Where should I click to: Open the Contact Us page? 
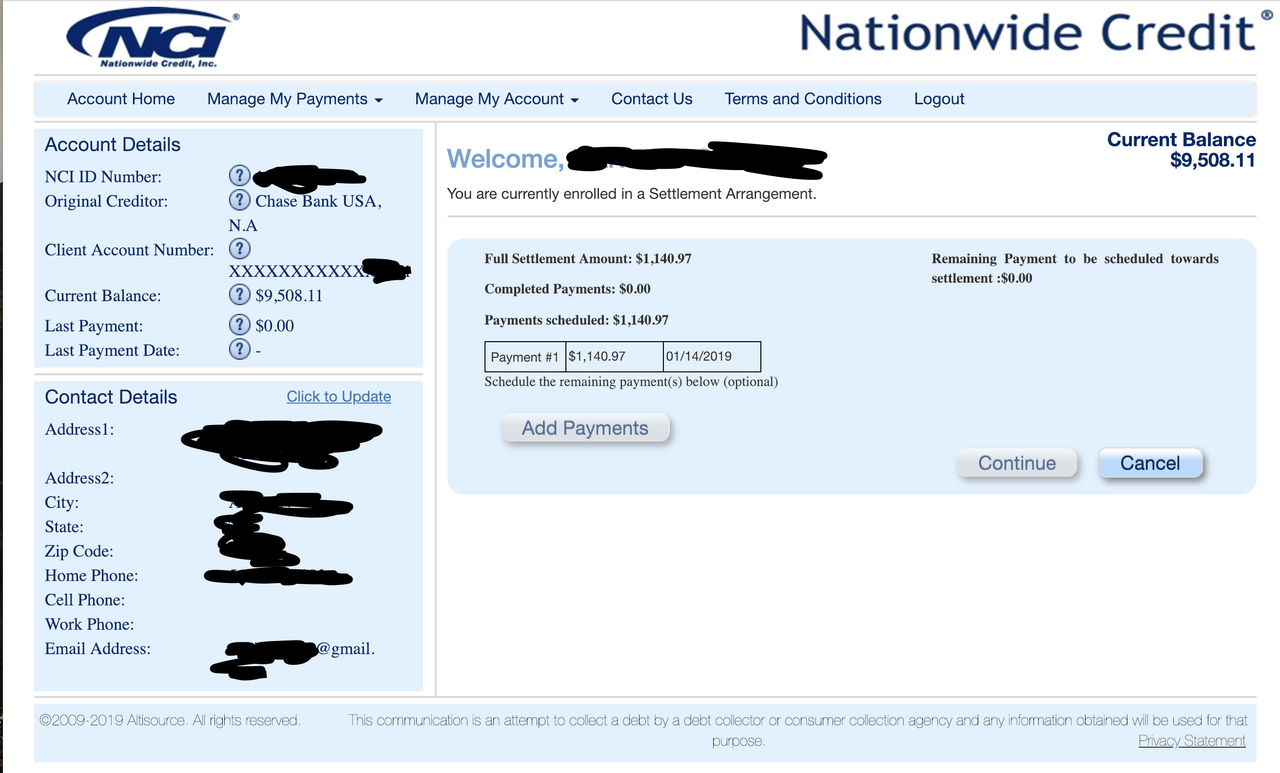[x=651, y=99]
